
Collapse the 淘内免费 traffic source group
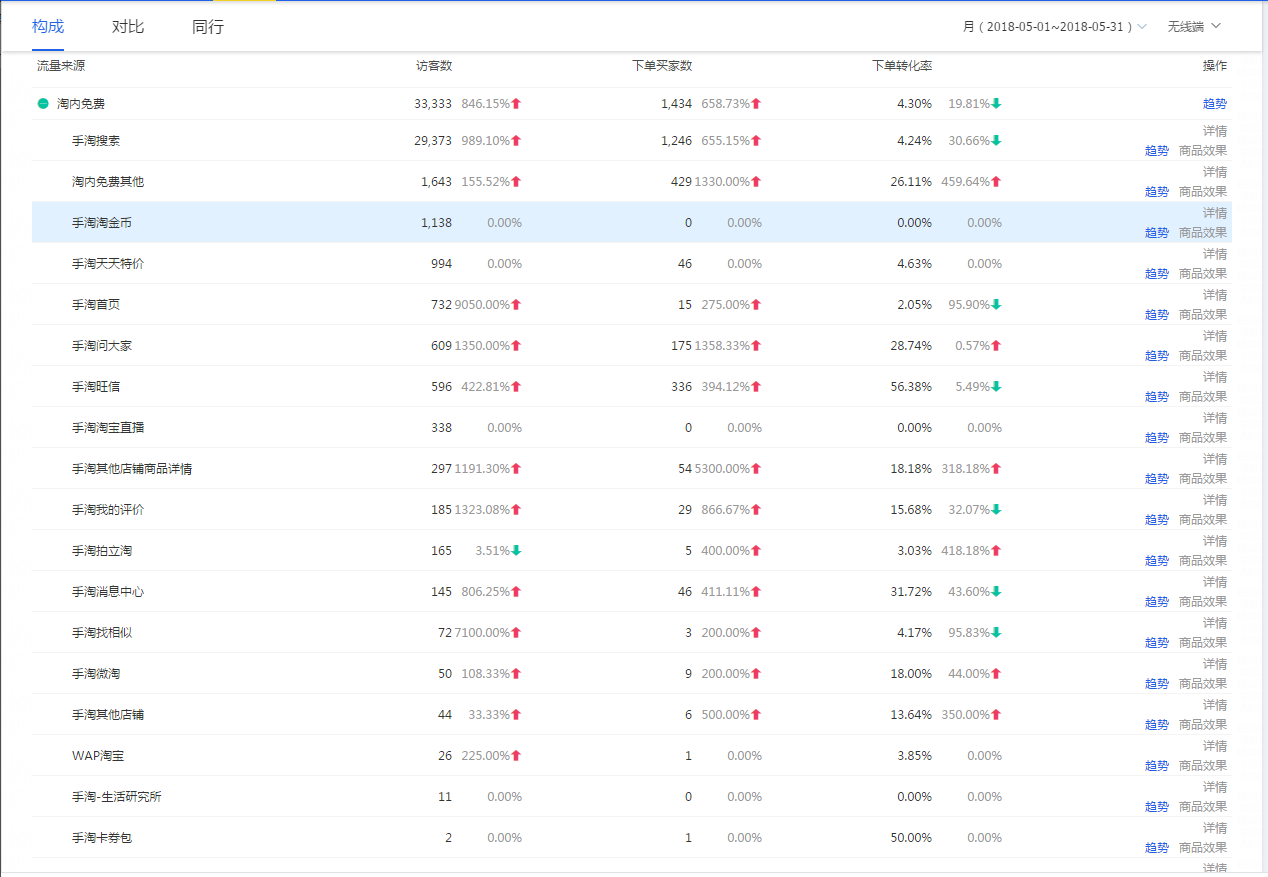[43, 104]
